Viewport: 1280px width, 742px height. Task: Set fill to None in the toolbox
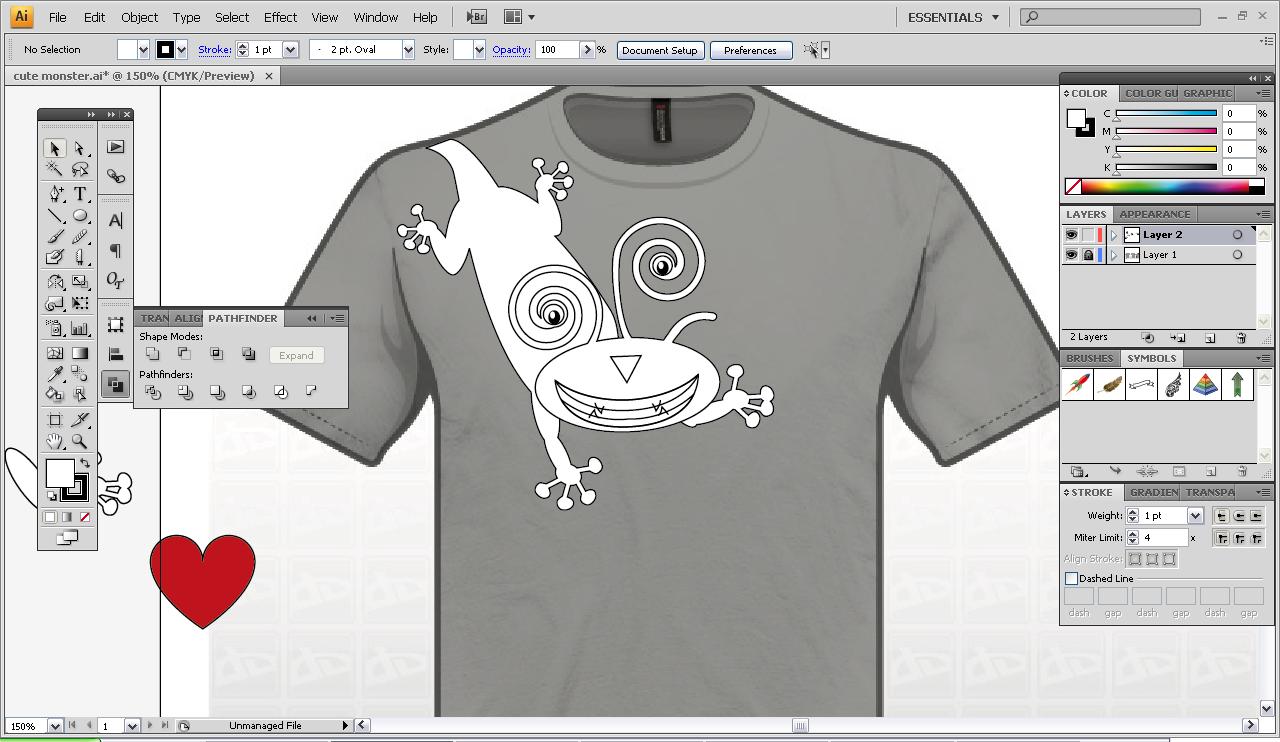tap(85, 517)
